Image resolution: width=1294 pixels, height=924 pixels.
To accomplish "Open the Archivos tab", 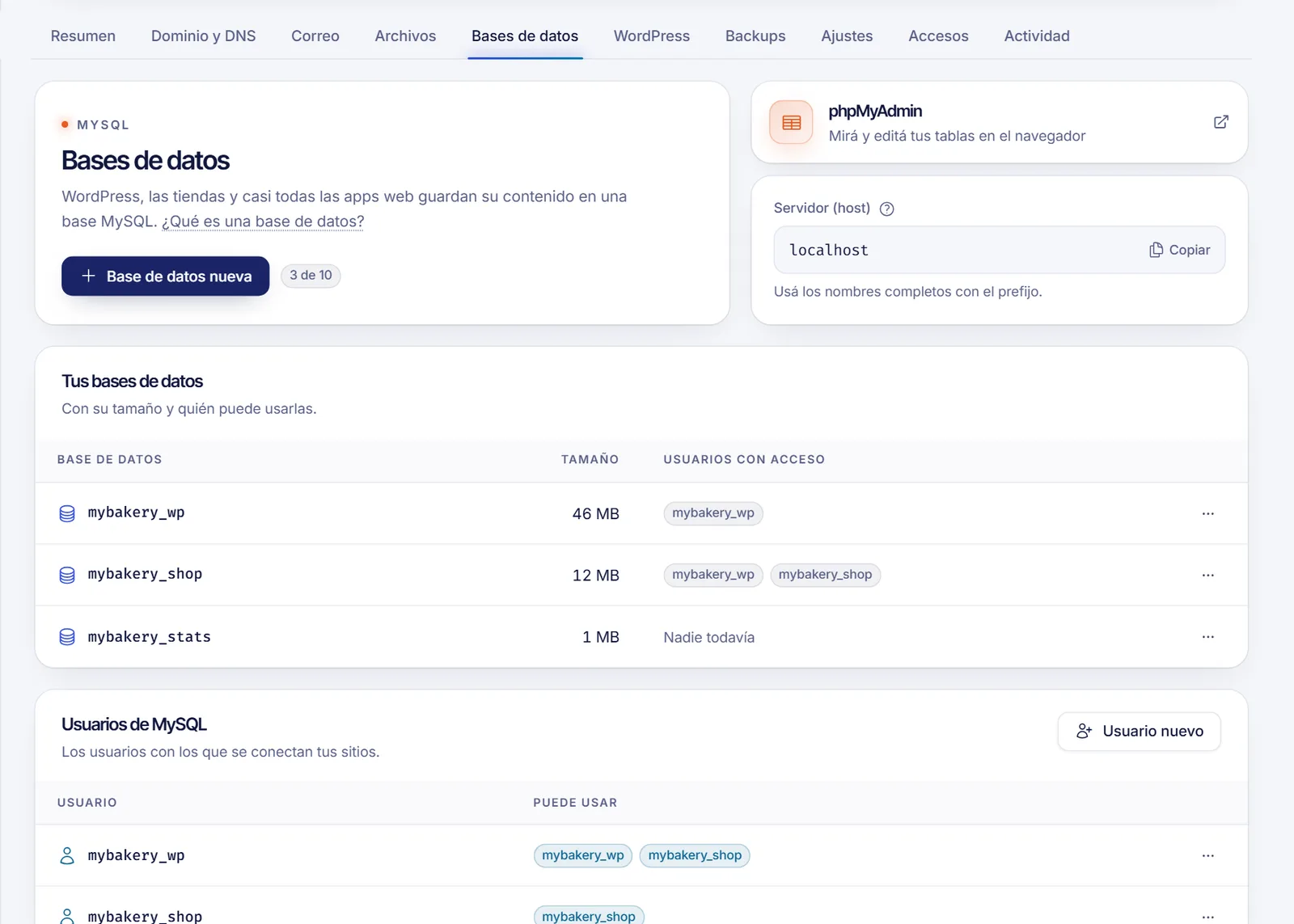I will (405, 36).
